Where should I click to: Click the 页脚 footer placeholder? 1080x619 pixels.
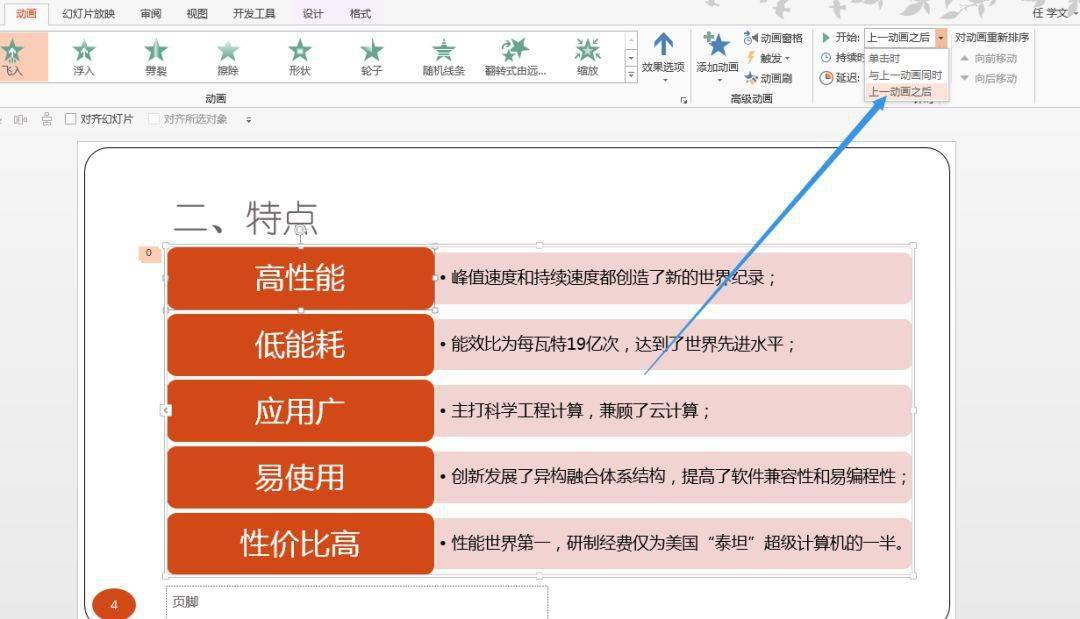(357, 602)
